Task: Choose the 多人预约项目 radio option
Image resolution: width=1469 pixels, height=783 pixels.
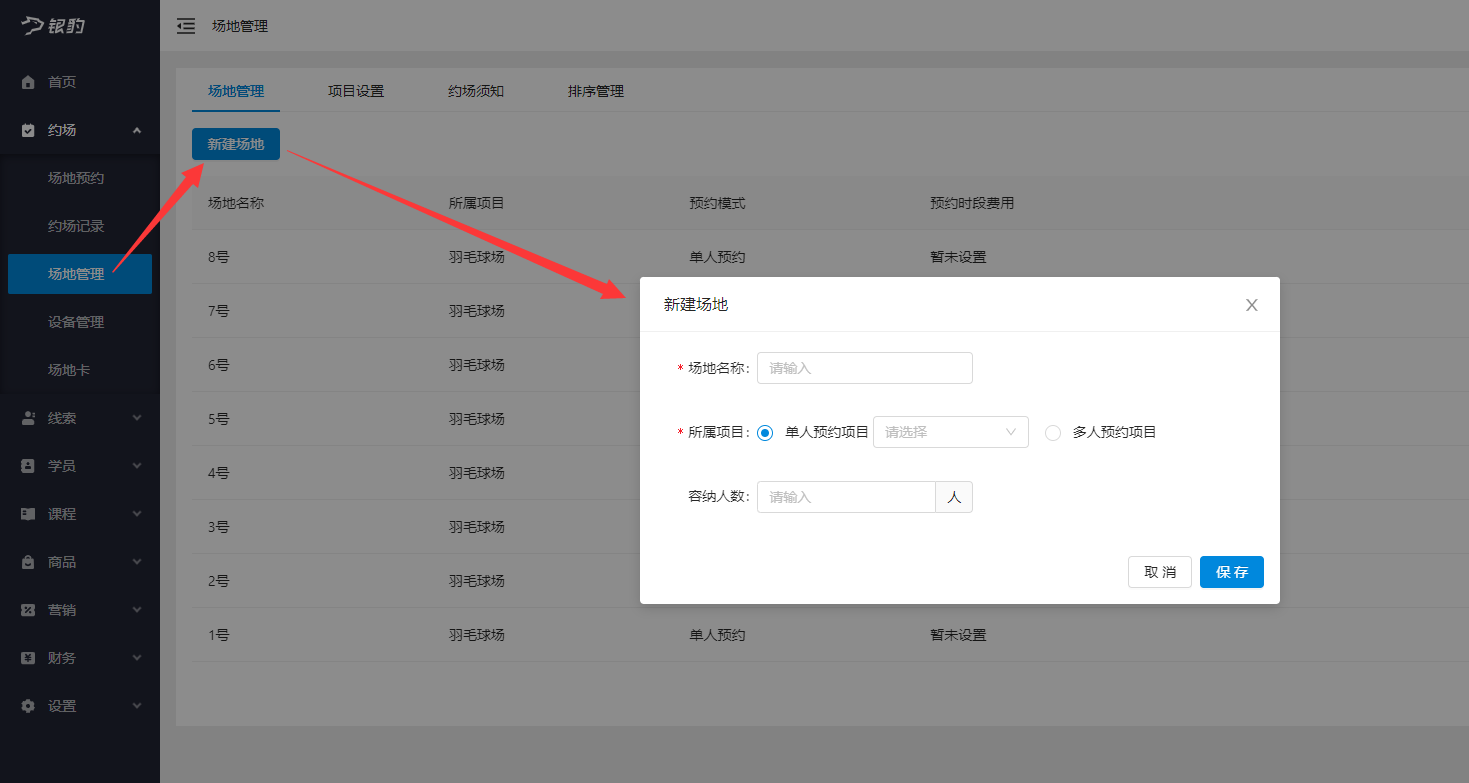Action: 1052,432
